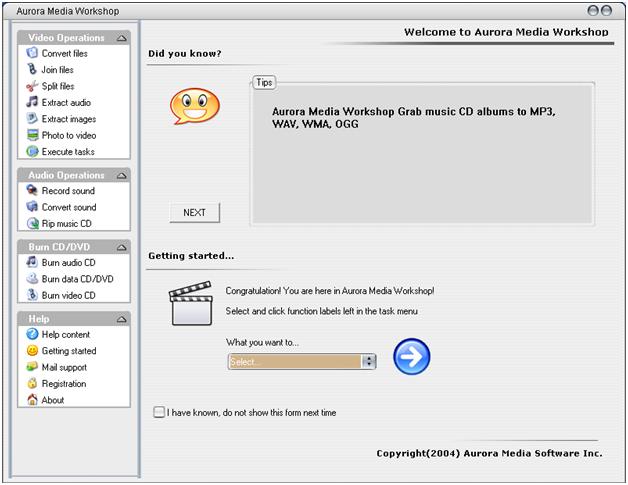The height and width of the screenshot is (485, 628).
Task: Tick 'do not show this form next time' checkbox
Action: 159,412
